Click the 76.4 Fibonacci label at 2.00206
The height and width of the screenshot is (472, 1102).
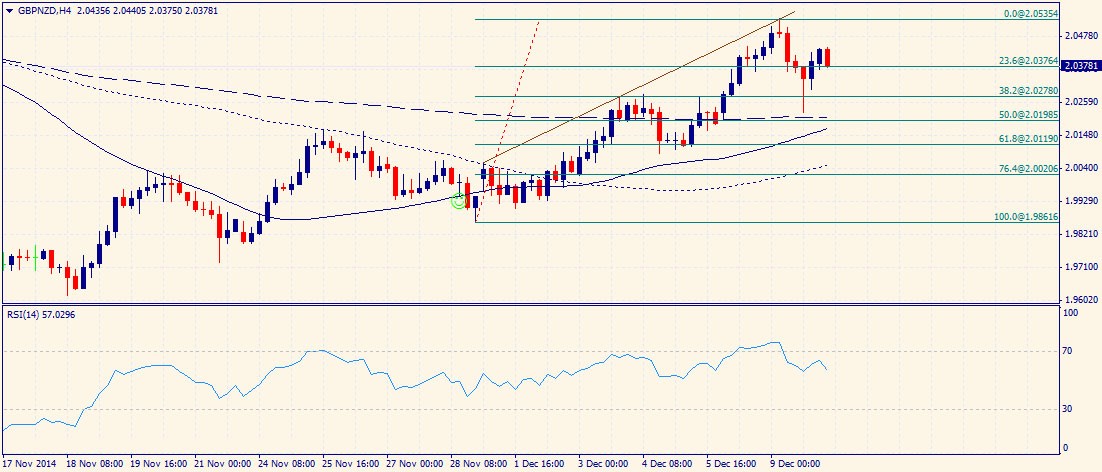tap(1028, 169)
